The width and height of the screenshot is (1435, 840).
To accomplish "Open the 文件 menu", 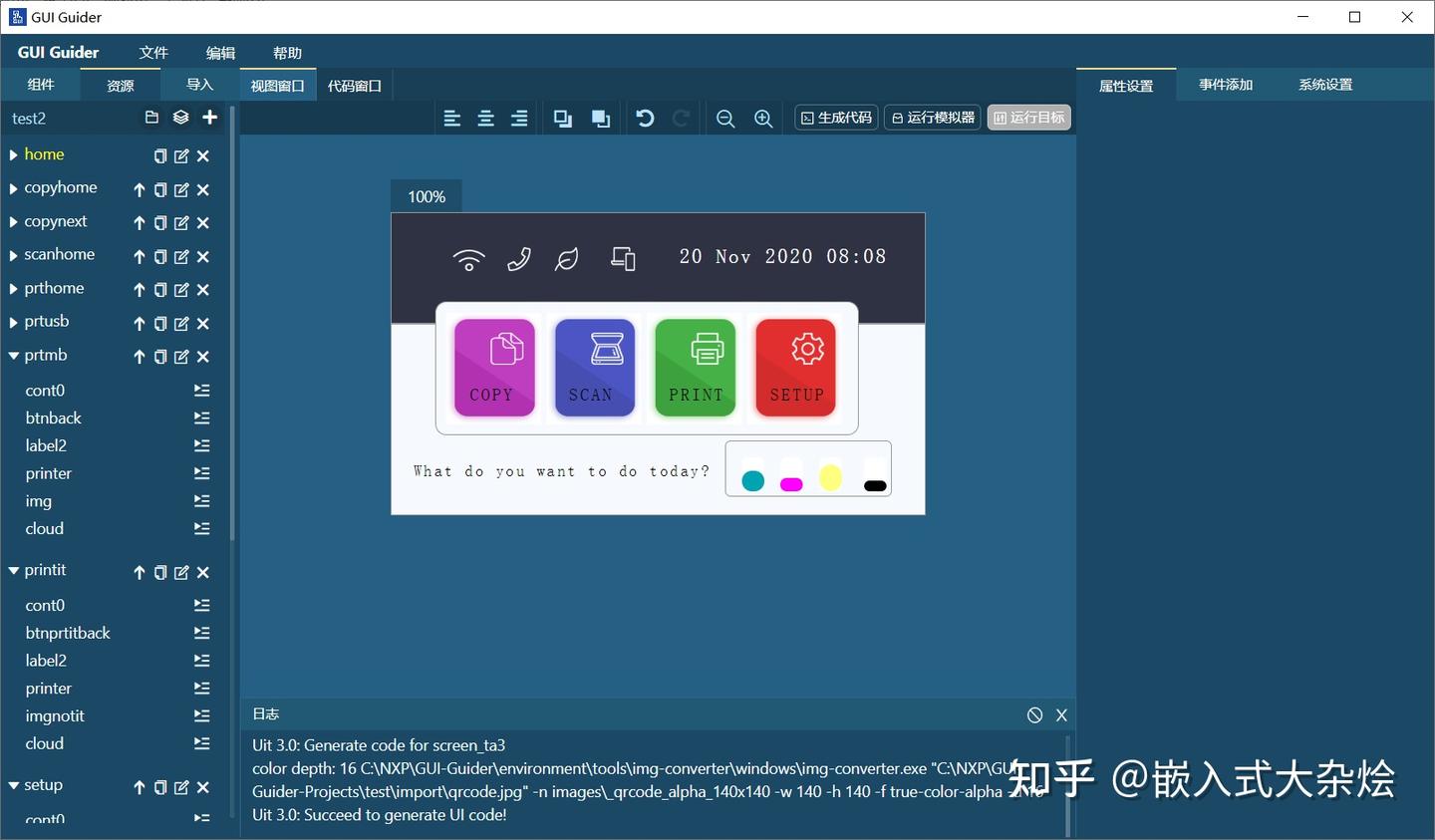I will click(153, 52).
